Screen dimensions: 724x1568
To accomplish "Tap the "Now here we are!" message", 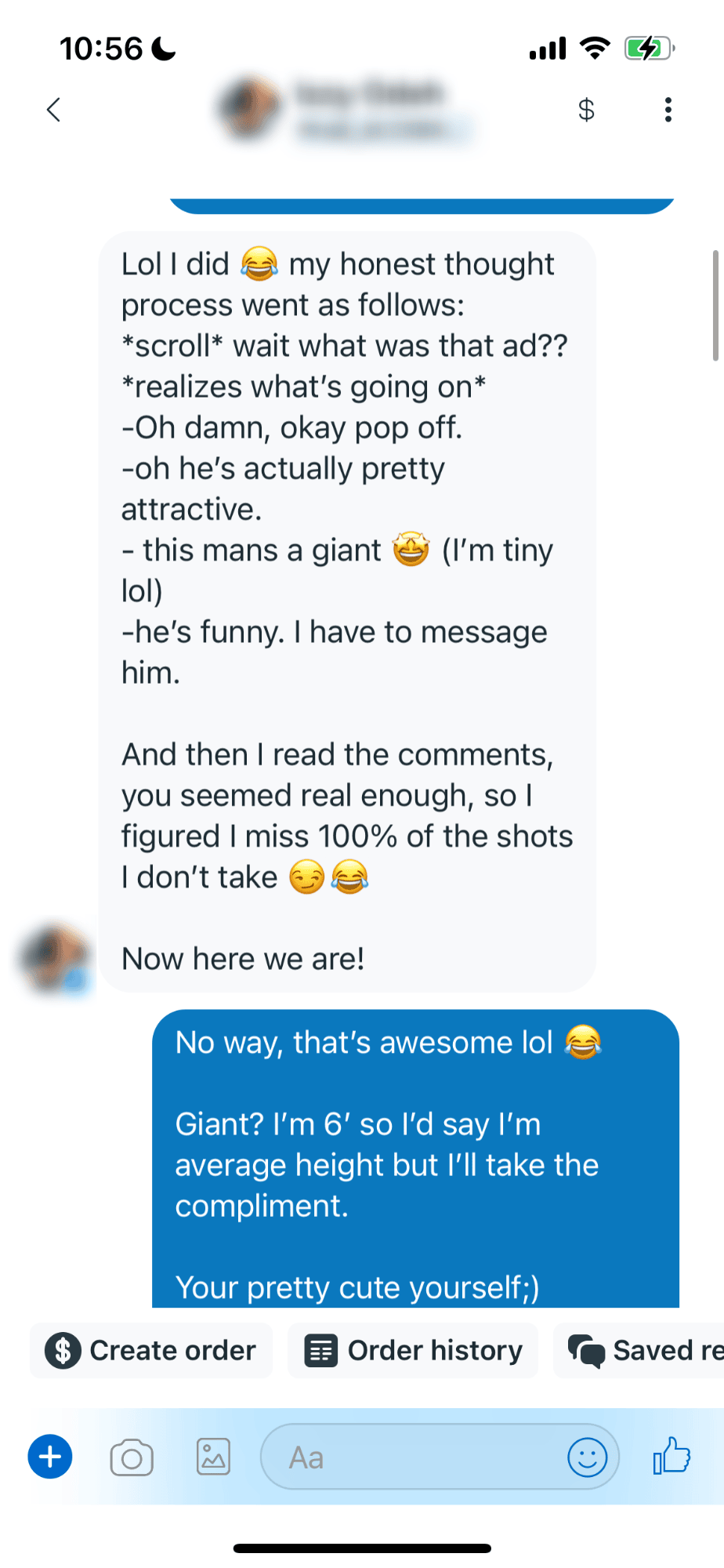I will tap(243, 958).
